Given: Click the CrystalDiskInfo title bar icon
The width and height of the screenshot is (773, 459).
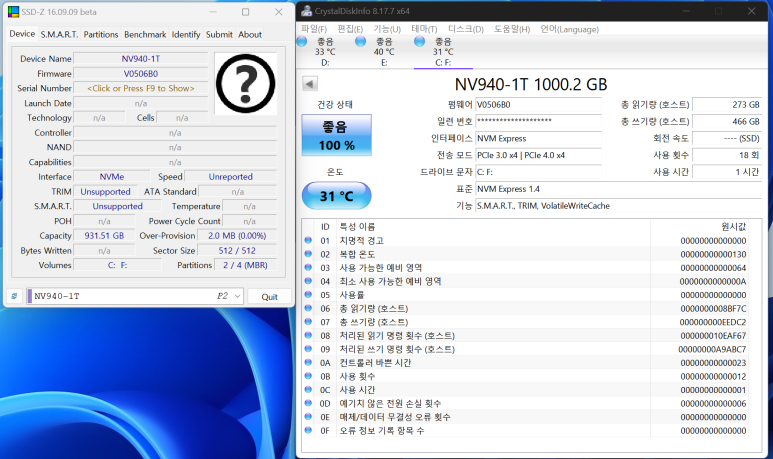Looking at the screenshot, I should [307, 11].
